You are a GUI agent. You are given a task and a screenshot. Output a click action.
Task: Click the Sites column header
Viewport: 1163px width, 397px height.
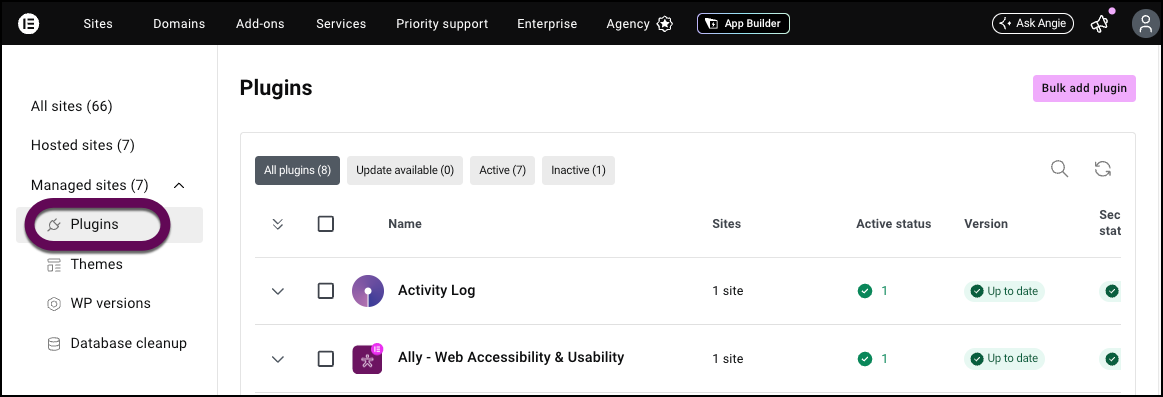pyautogui.click(x=726, y=223)
